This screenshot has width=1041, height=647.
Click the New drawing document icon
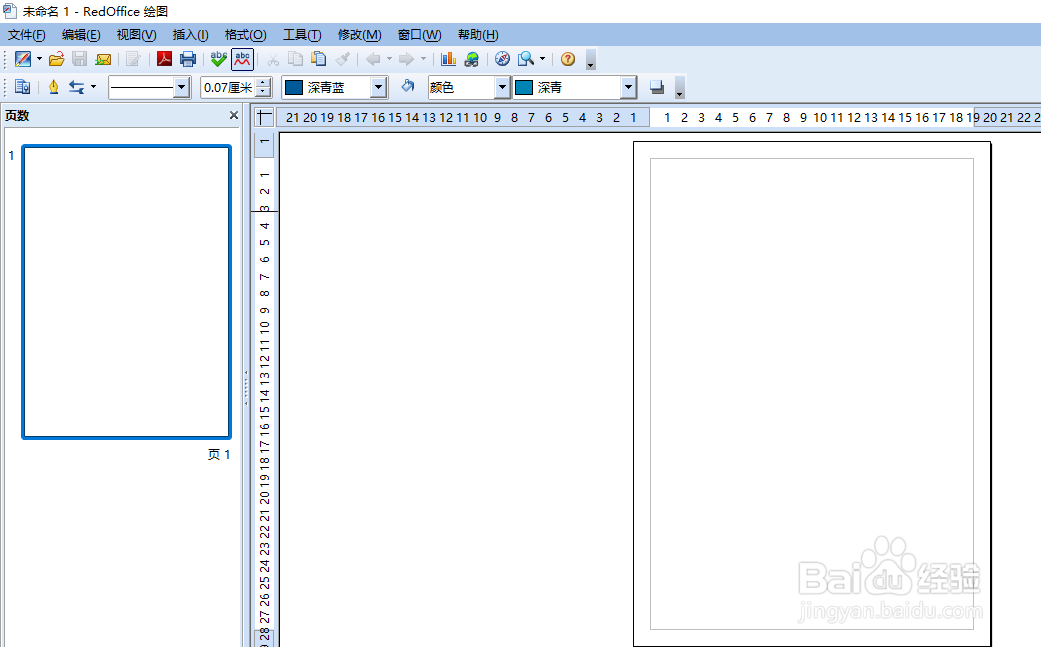[x=23, y=59]
